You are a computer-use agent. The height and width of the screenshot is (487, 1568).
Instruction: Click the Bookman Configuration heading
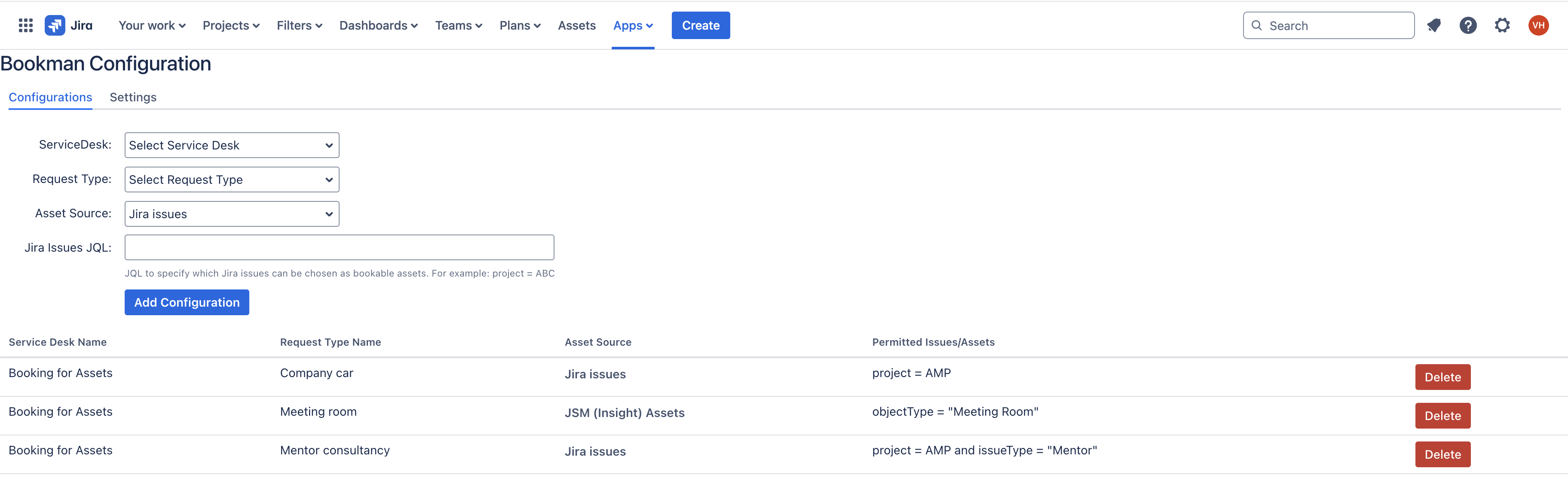106,64
